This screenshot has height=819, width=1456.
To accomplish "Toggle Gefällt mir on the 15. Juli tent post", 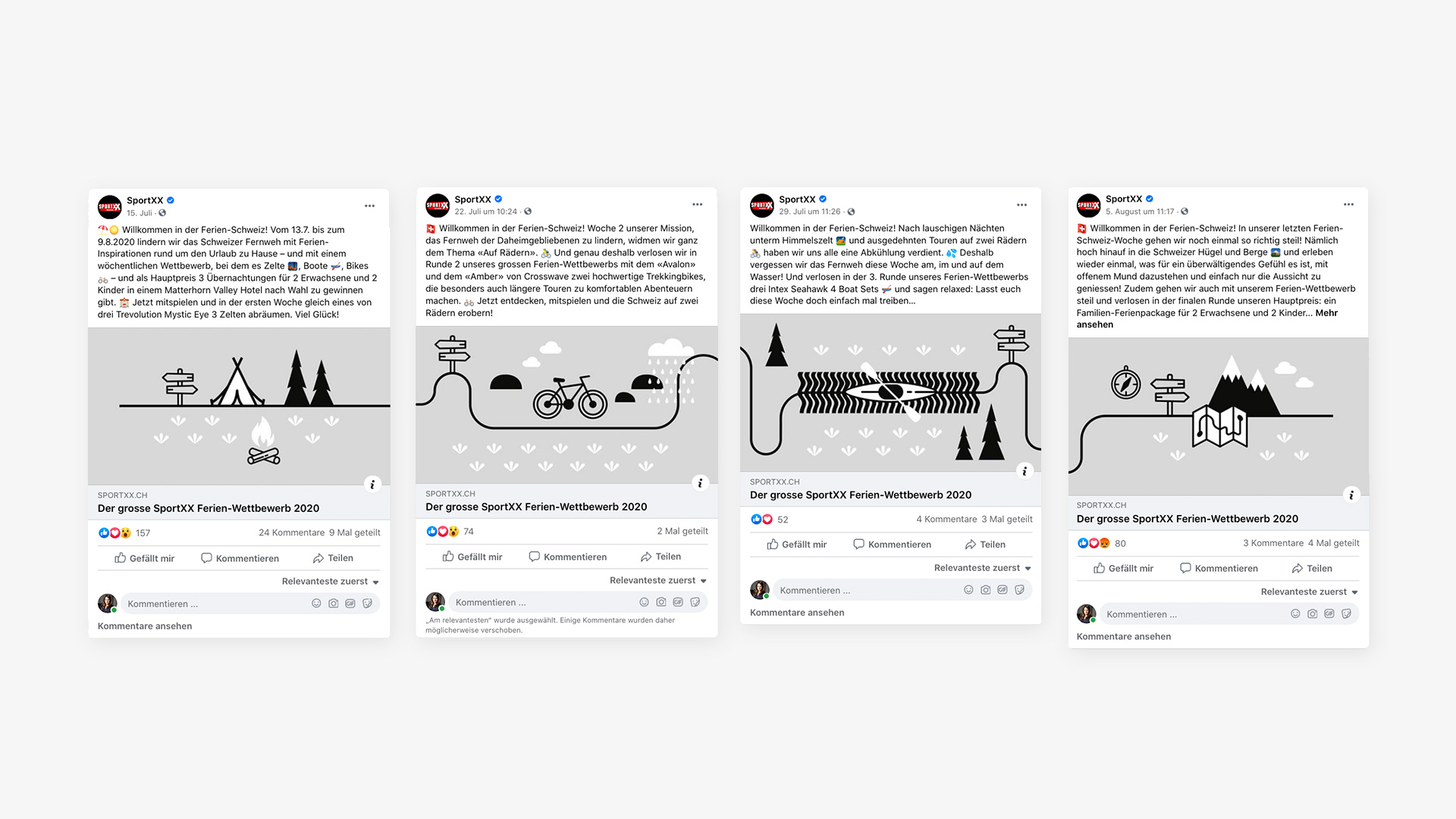I will pyautogui.click(x=144, y=558).
